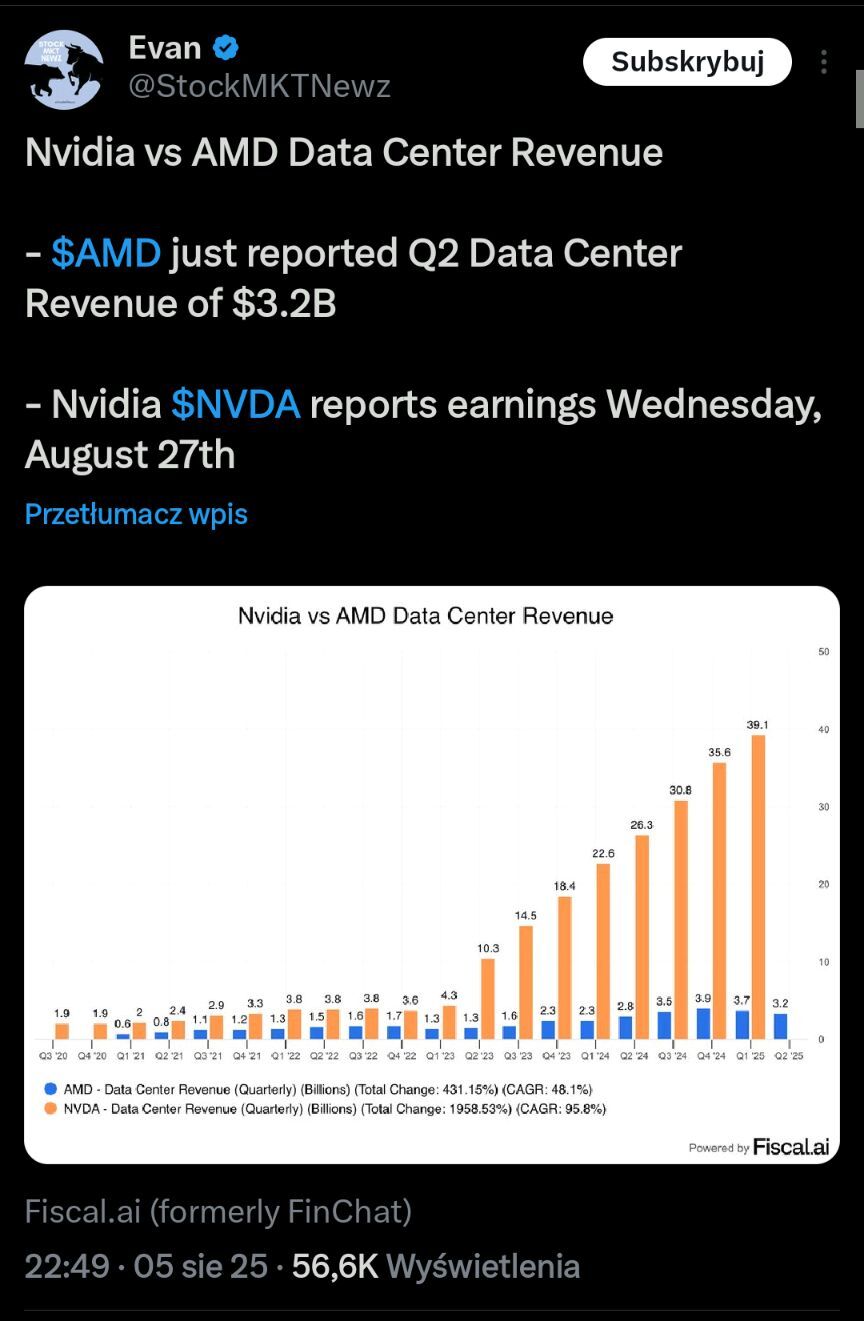The height and width of the screenshot is (1321, 864).
Task: Click Przetłumacz wpis to translate the post
Action: click(136, 514)
